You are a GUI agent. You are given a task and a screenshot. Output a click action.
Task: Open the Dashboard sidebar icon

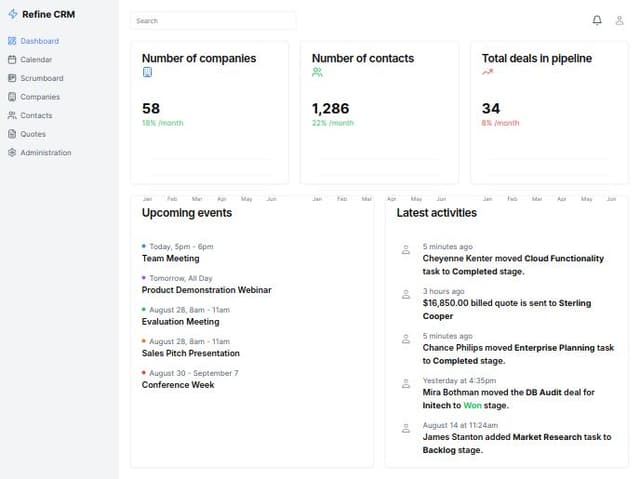click(12, 41)
